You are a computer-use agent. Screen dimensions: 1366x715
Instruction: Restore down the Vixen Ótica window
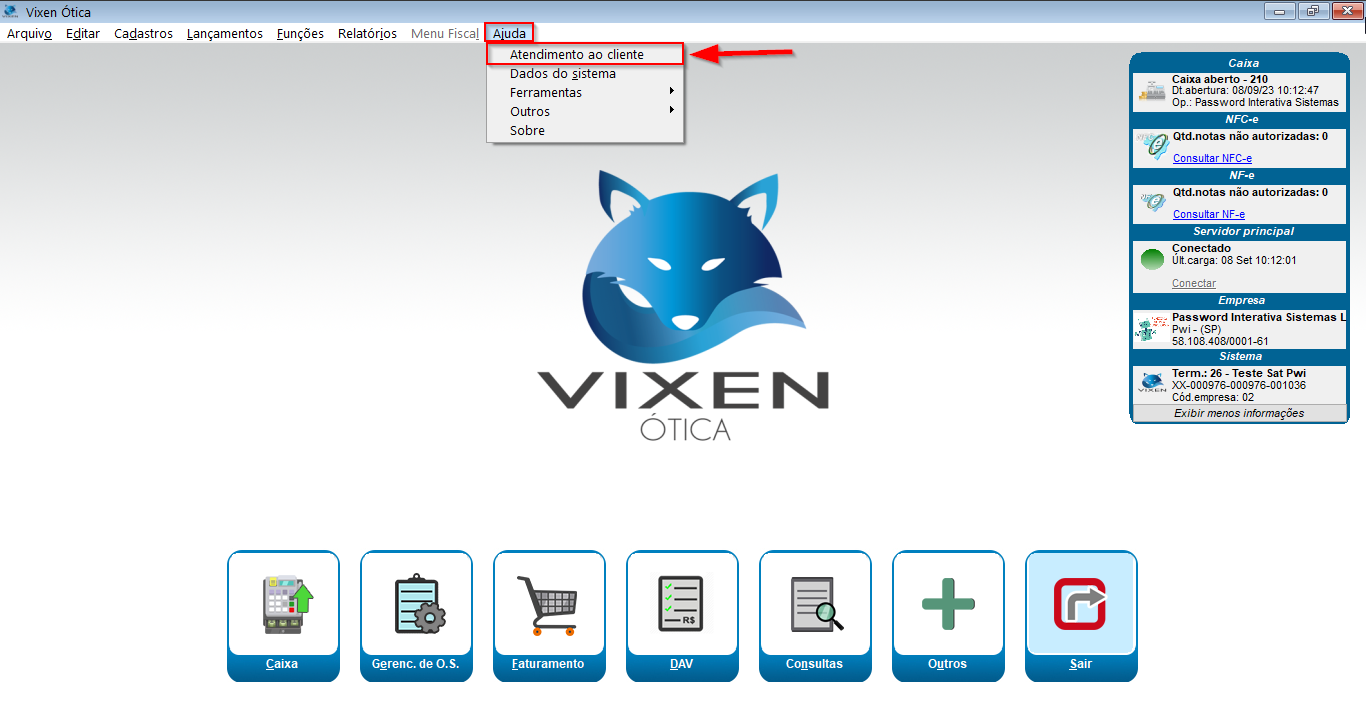(1312, 11)
